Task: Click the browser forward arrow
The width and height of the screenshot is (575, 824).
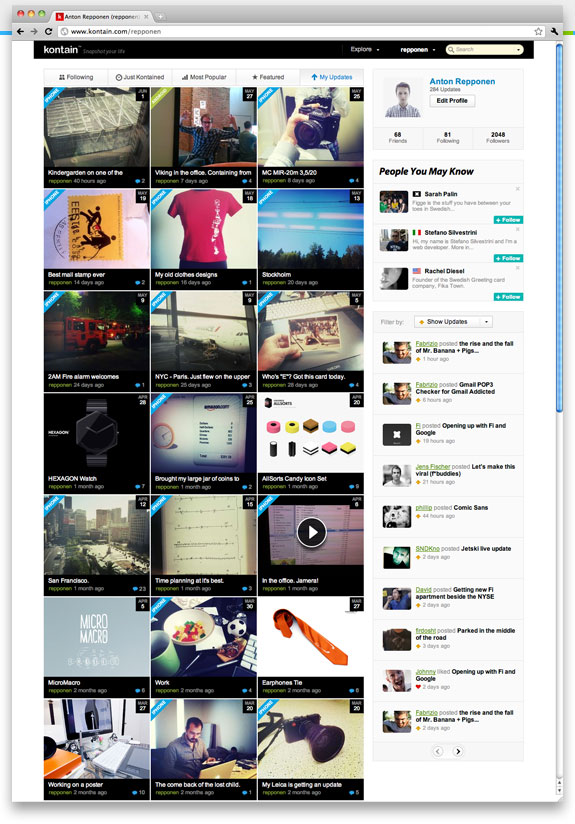Action: pos(34,32)
